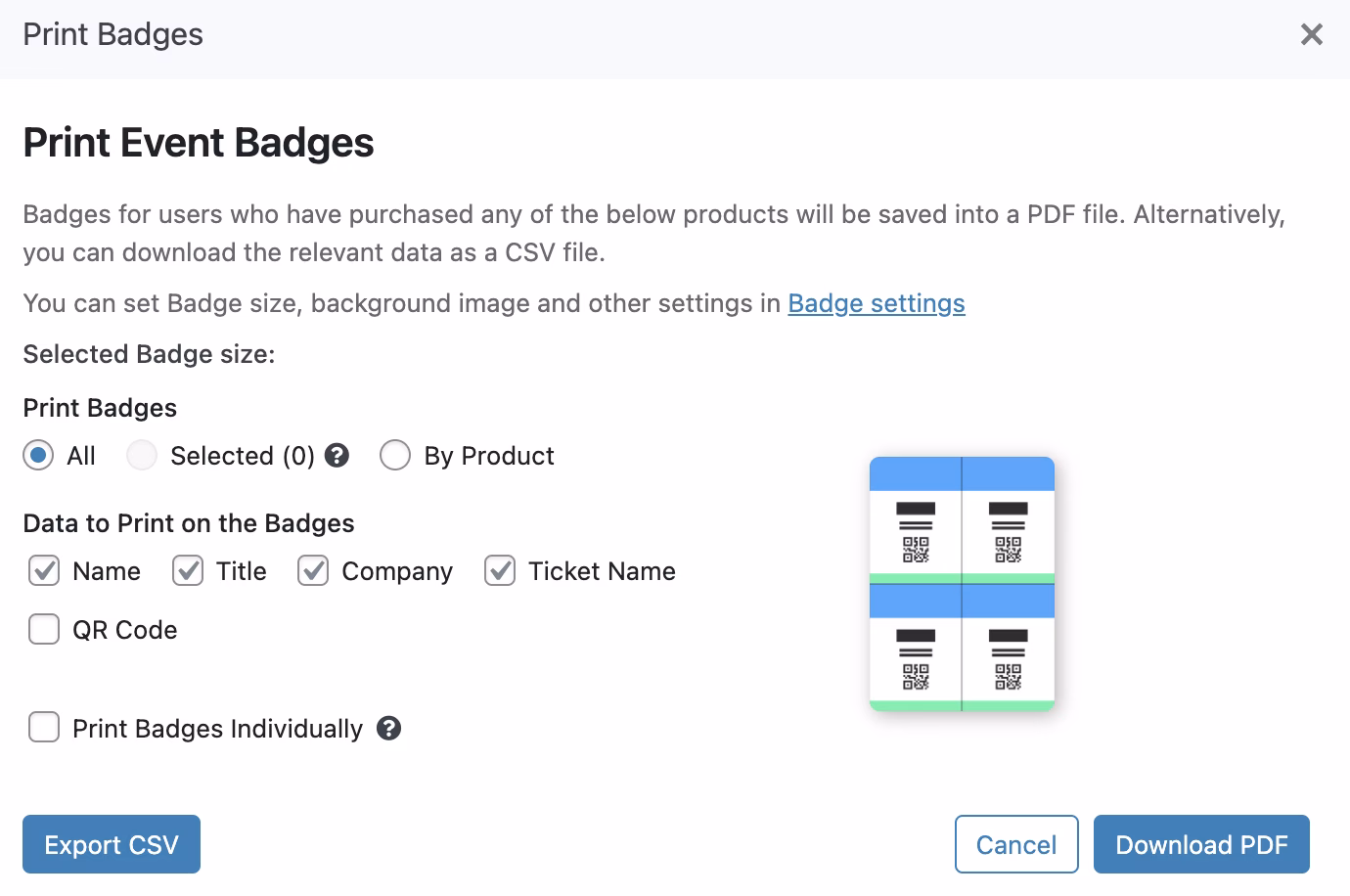Choose the By Product radio option

click(x=395, y=456)
